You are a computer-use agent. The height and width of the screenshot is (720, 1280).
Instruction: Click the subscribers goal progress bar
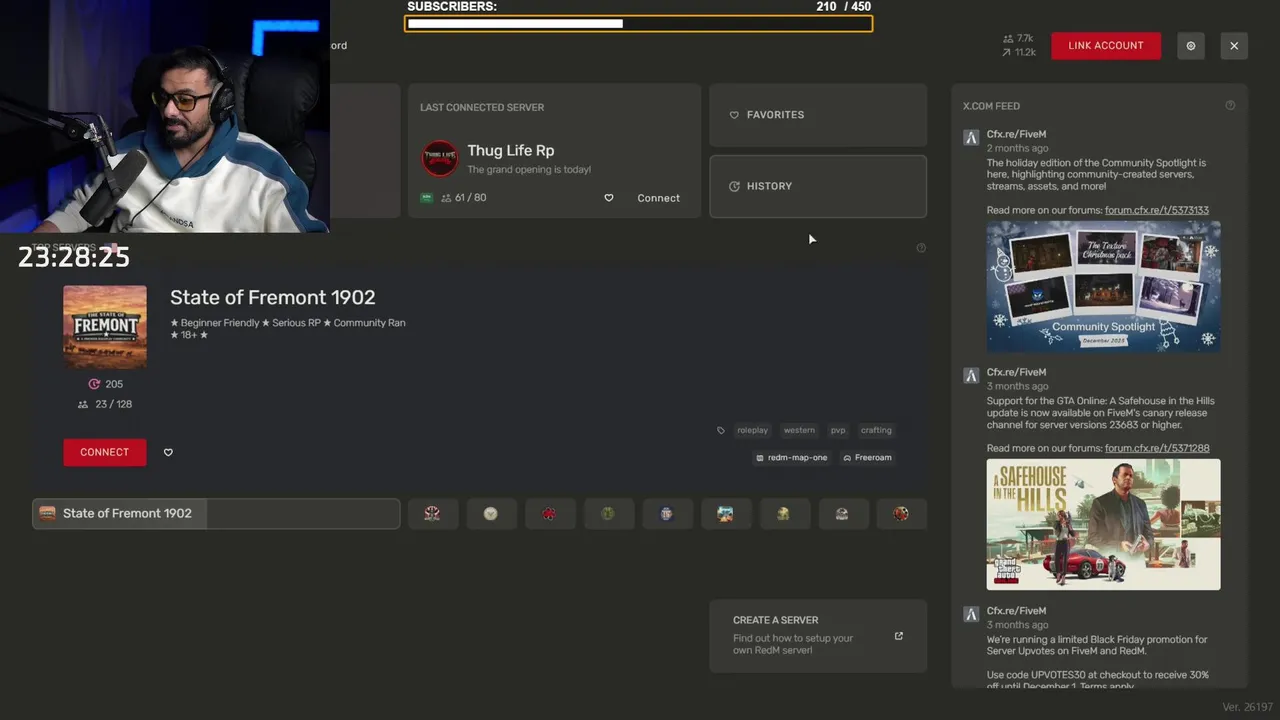point(638,23)
